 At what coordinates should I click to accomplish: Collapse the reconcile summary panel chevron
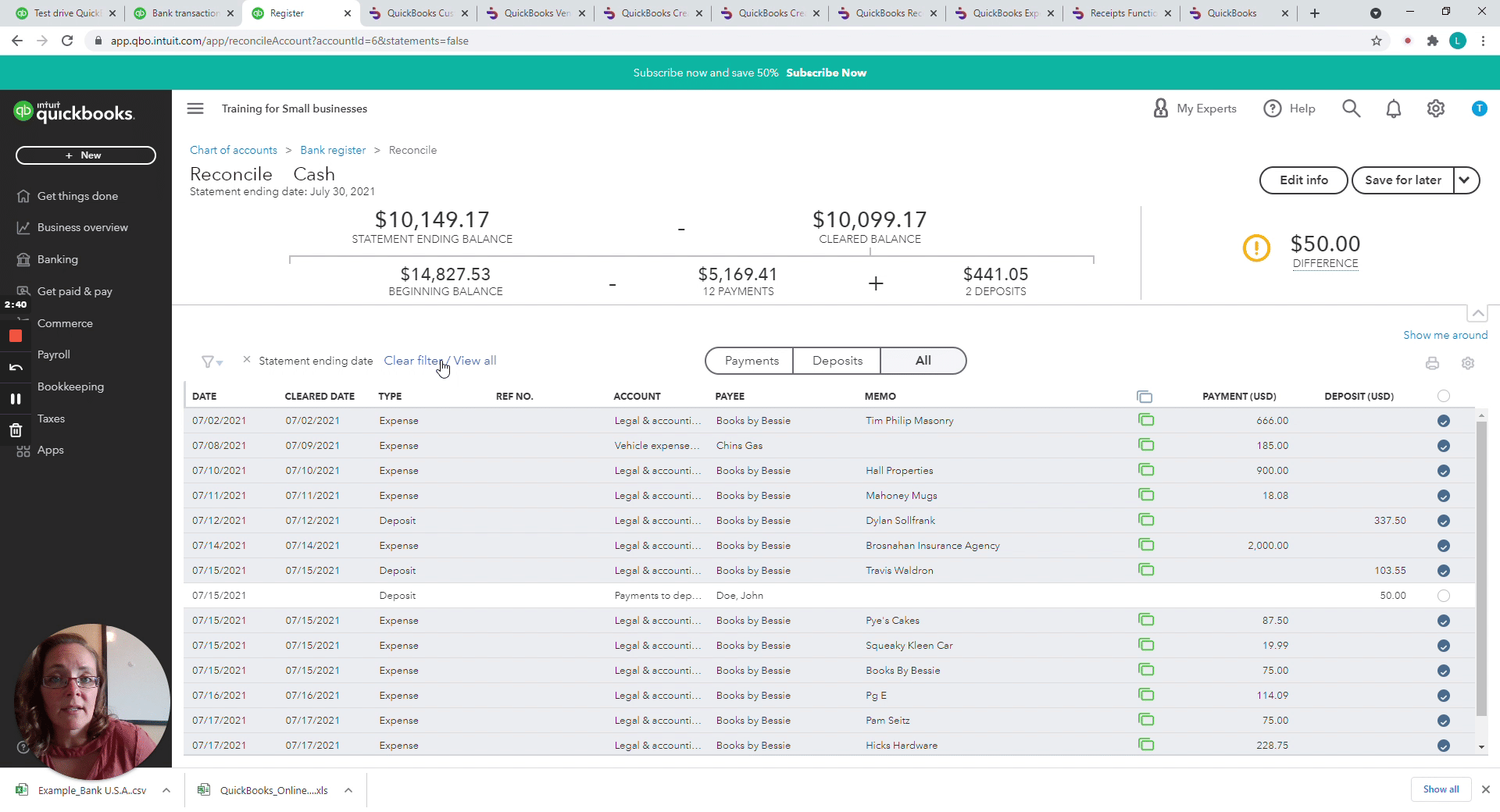tap(1477, 314)
